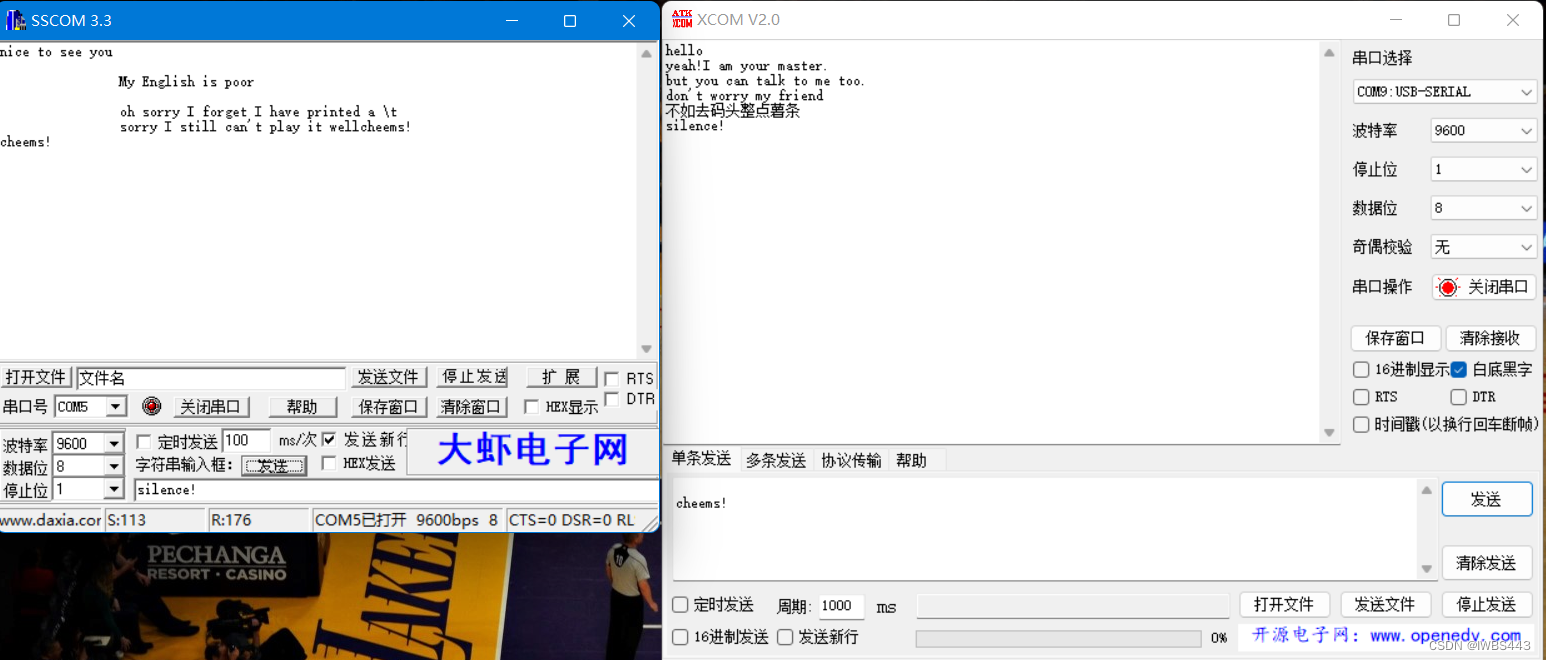Click 保存窗口 button in XCOM

point(1395,338)
